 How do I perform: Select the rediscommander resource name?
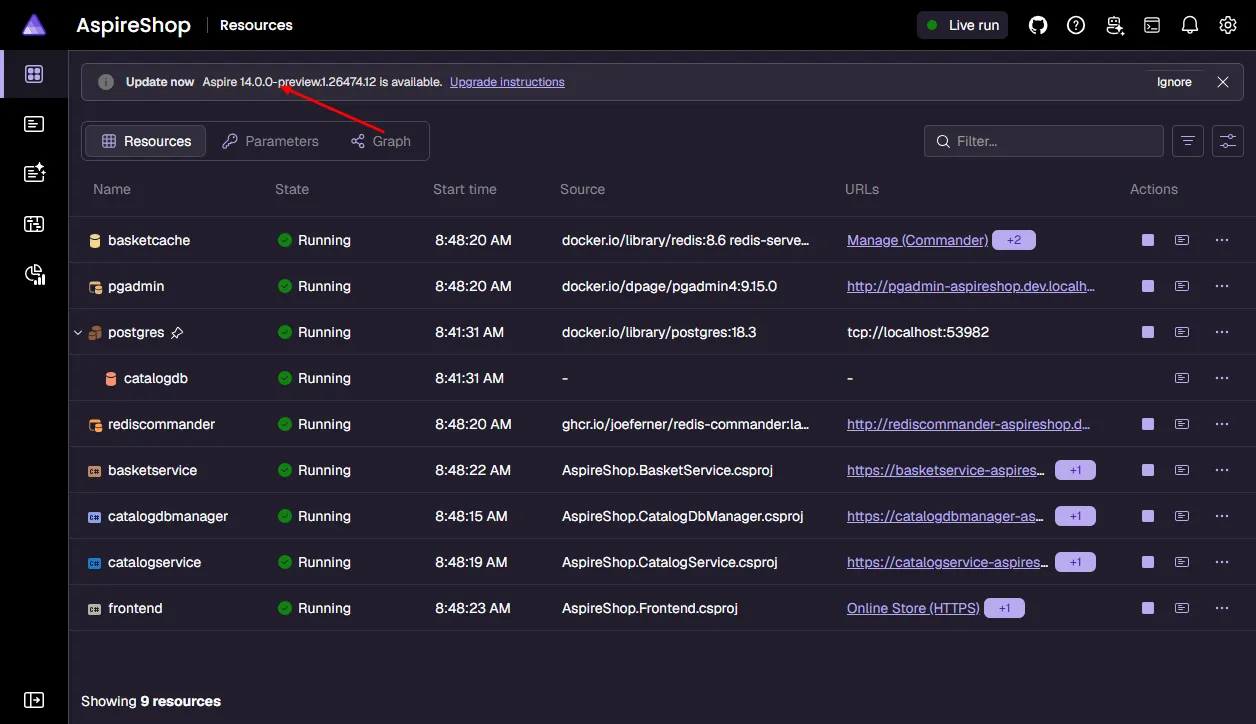(x=161, y=424)
